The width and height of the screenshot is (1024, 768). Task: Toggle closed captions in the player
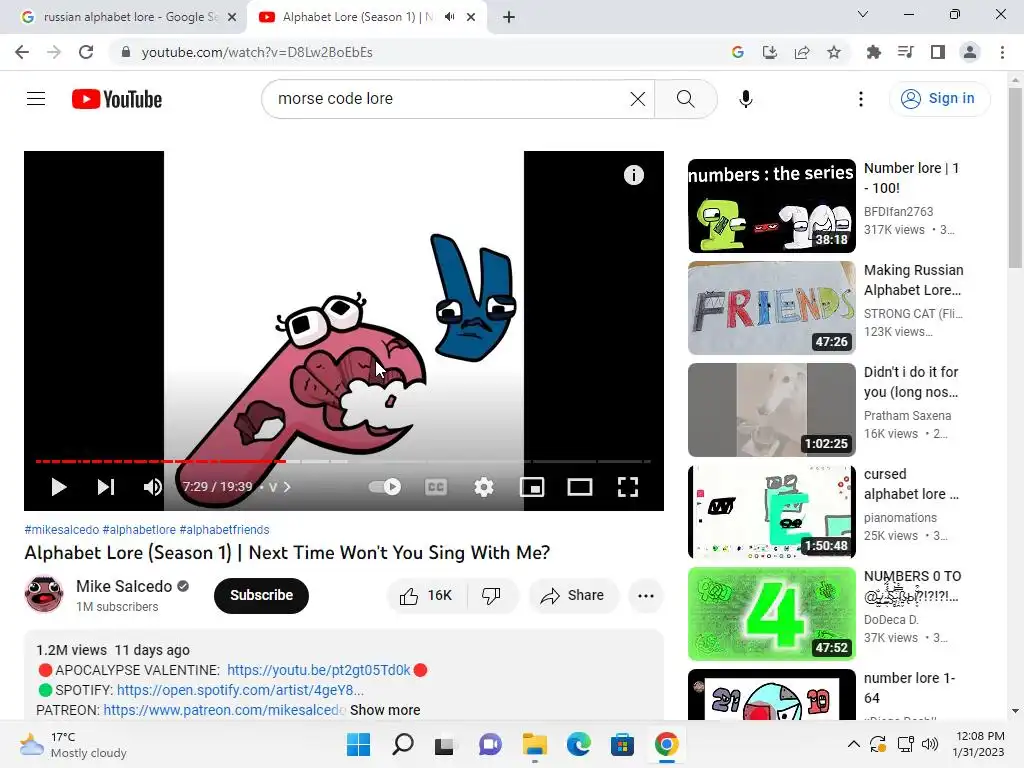pos(436,487)
